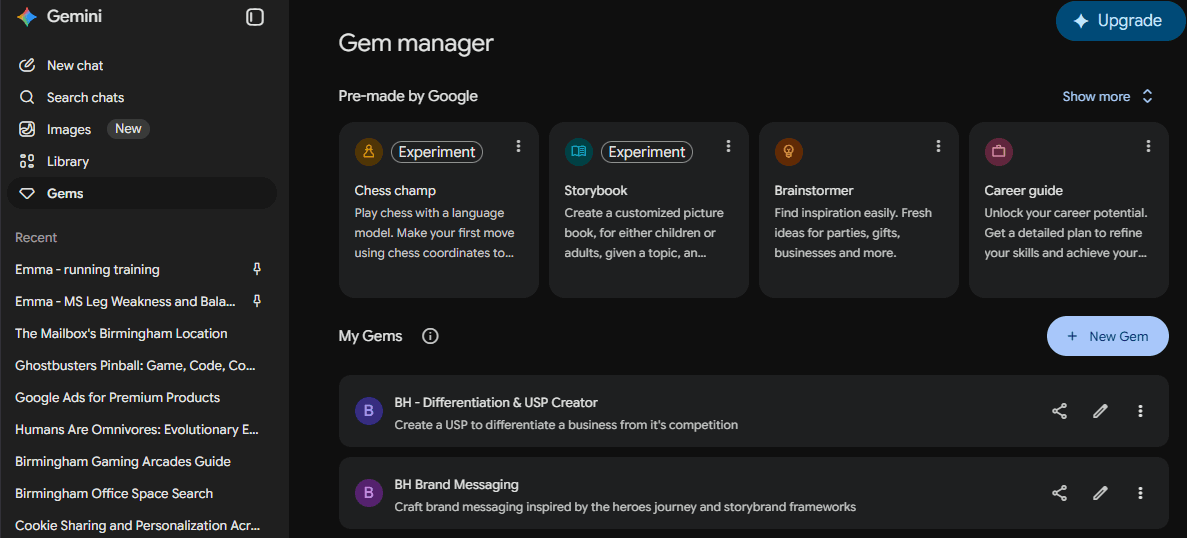Viewport: 1187px width, 538px height.
Task: Click the Gem manager heading
Action: coord(416,43)
